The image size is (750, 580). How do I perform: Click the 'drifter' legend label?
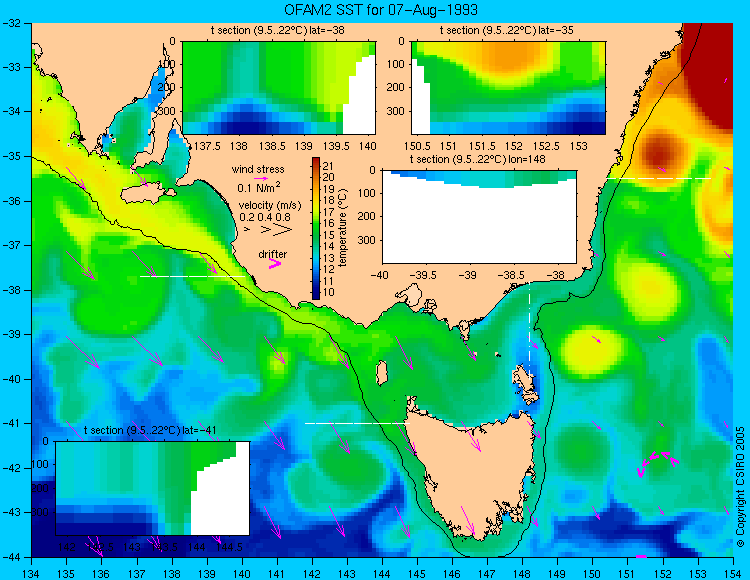[x=273, y=254]
